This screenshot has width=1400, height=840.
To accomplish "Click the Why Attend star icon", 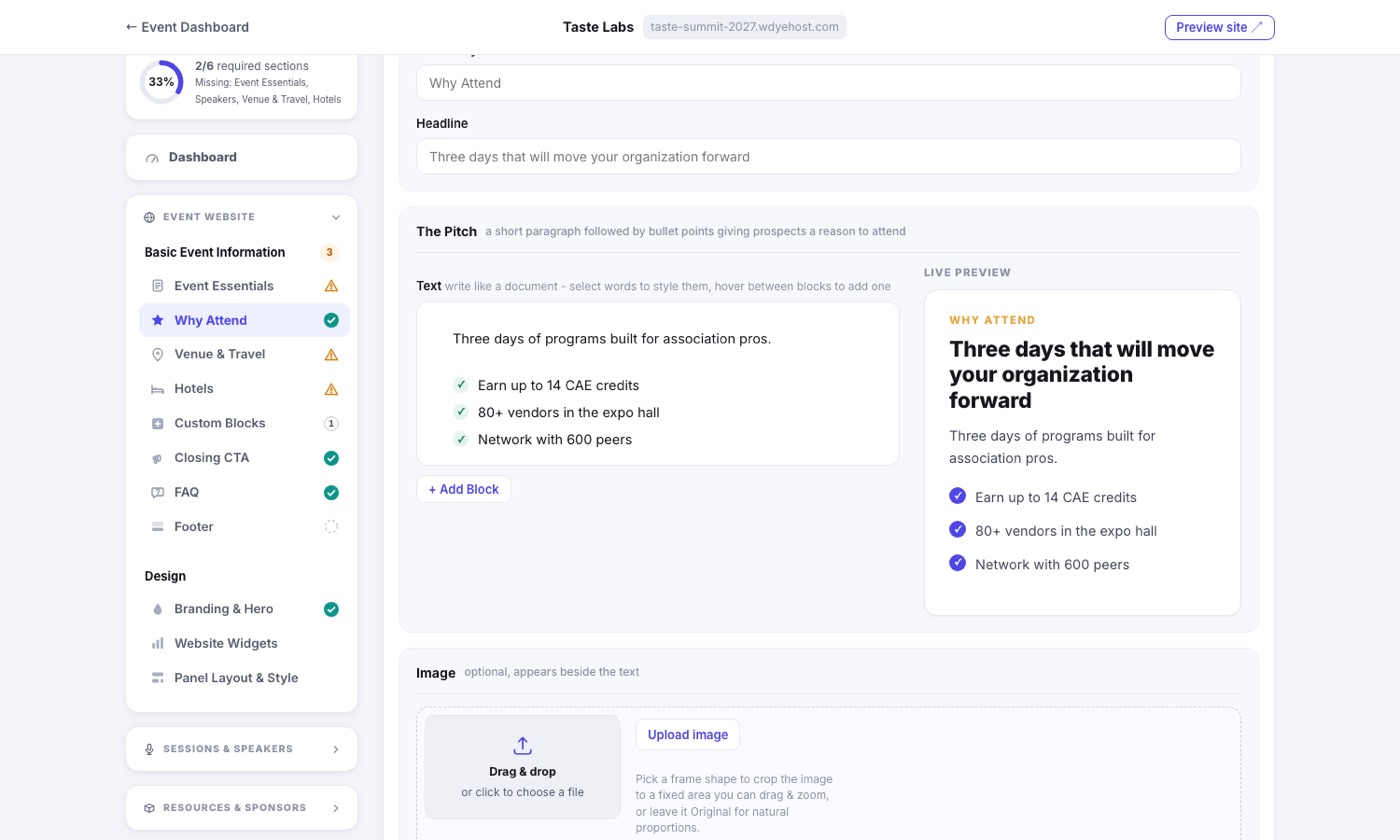I will coord(157,320).
